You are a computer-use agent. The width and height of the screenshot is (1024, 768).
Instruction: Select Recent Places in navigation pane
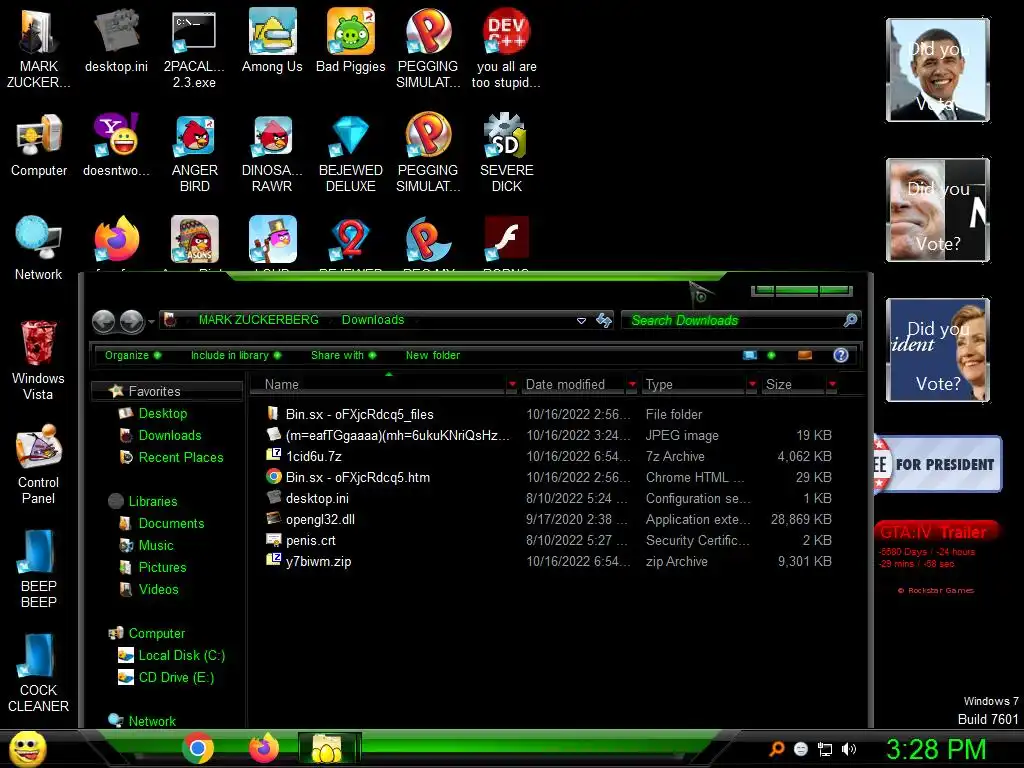tap(180, 457)
